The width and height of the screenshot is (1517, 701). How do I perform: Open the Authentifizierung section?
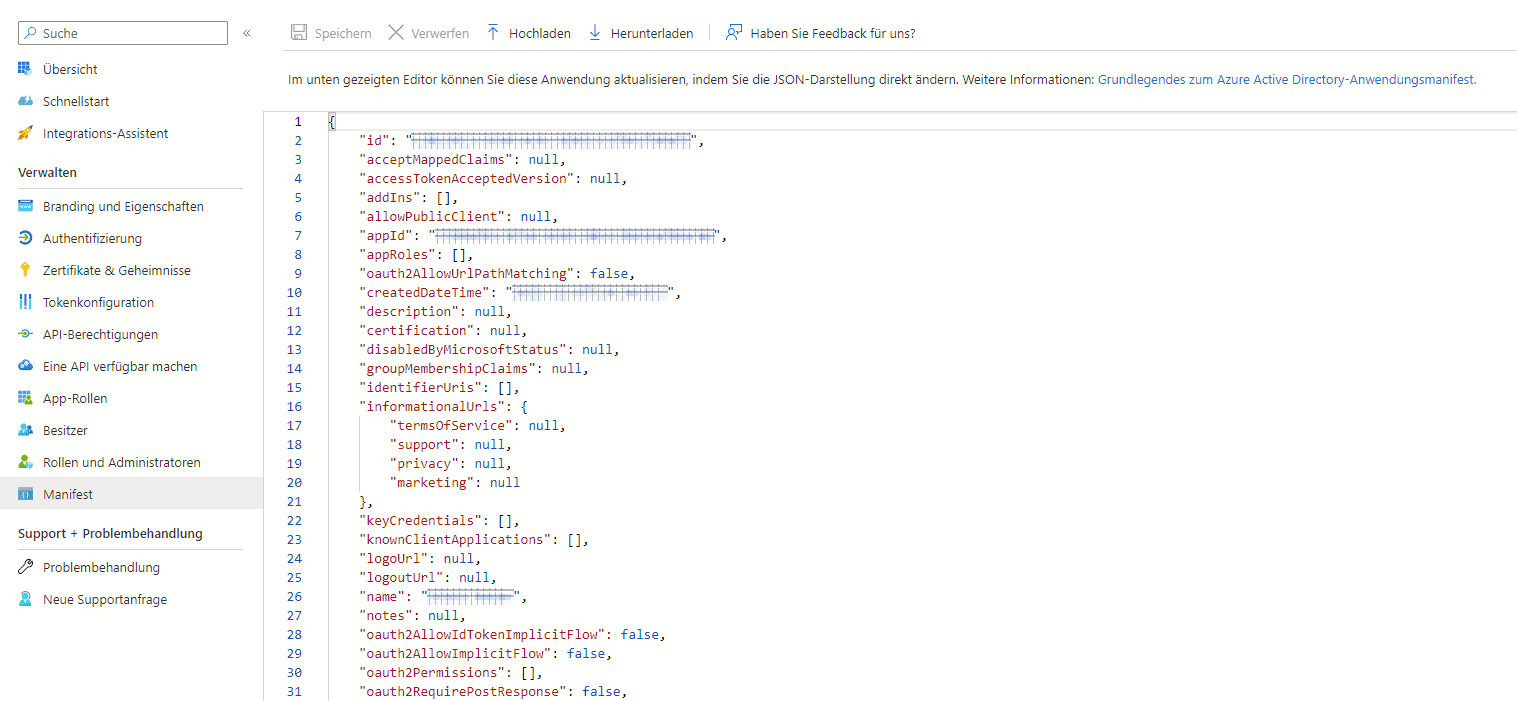tap(92, 238)
